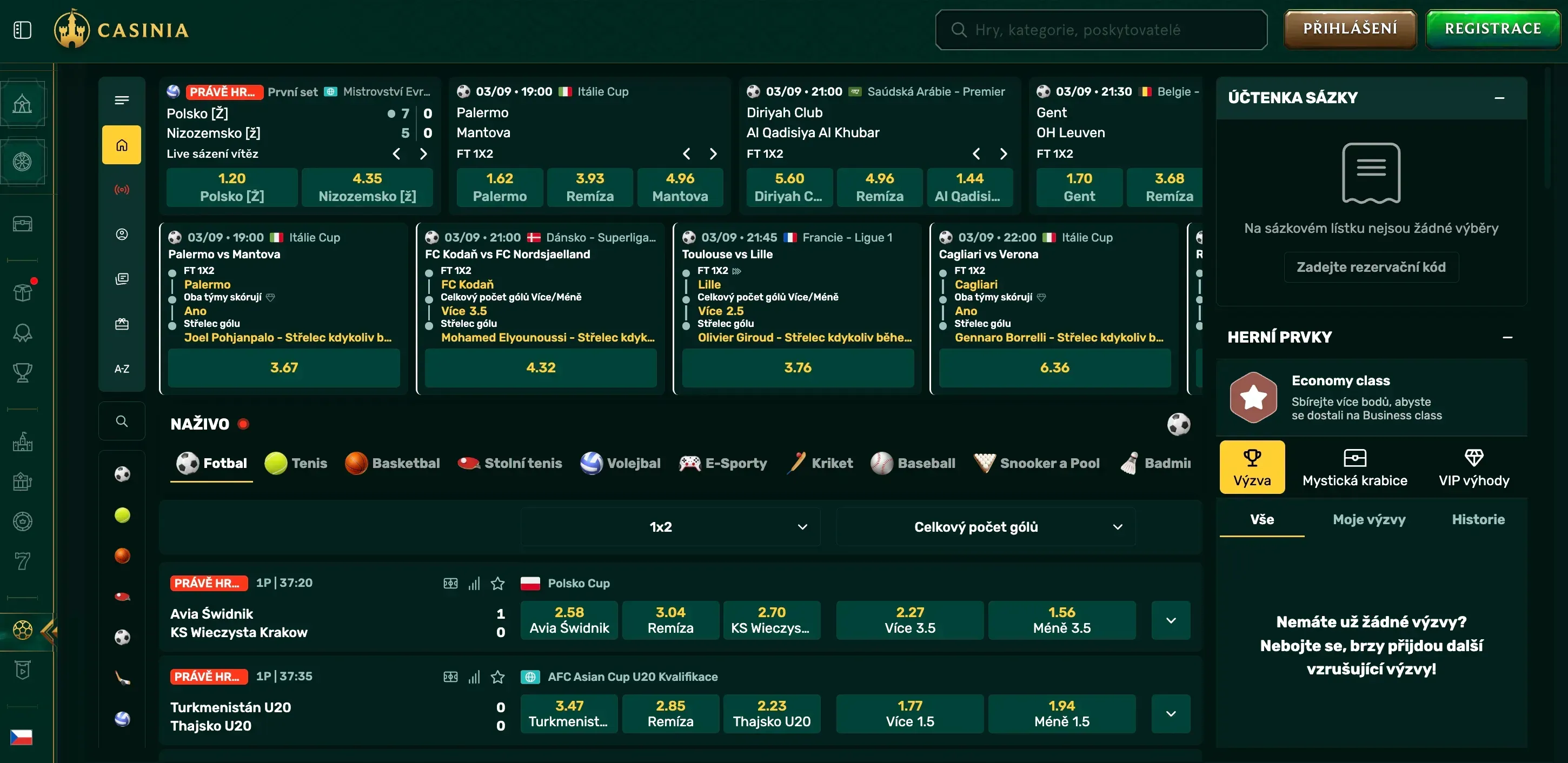Image resolution: width=1568 pixels, height=763 pixels.
Task: Select the tennis ball icon in sports sidebar
Action: click(122, 515)
